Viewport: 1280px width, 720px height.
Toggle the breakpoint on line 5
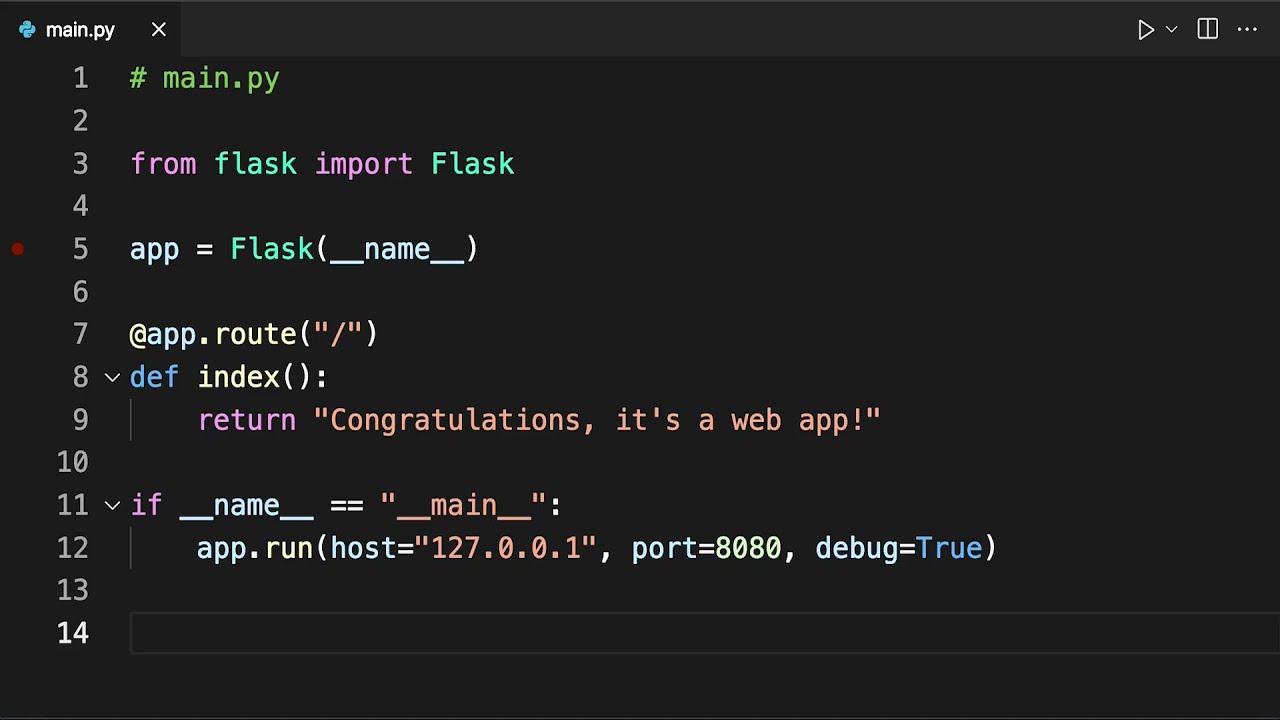(x=18, y=249)
